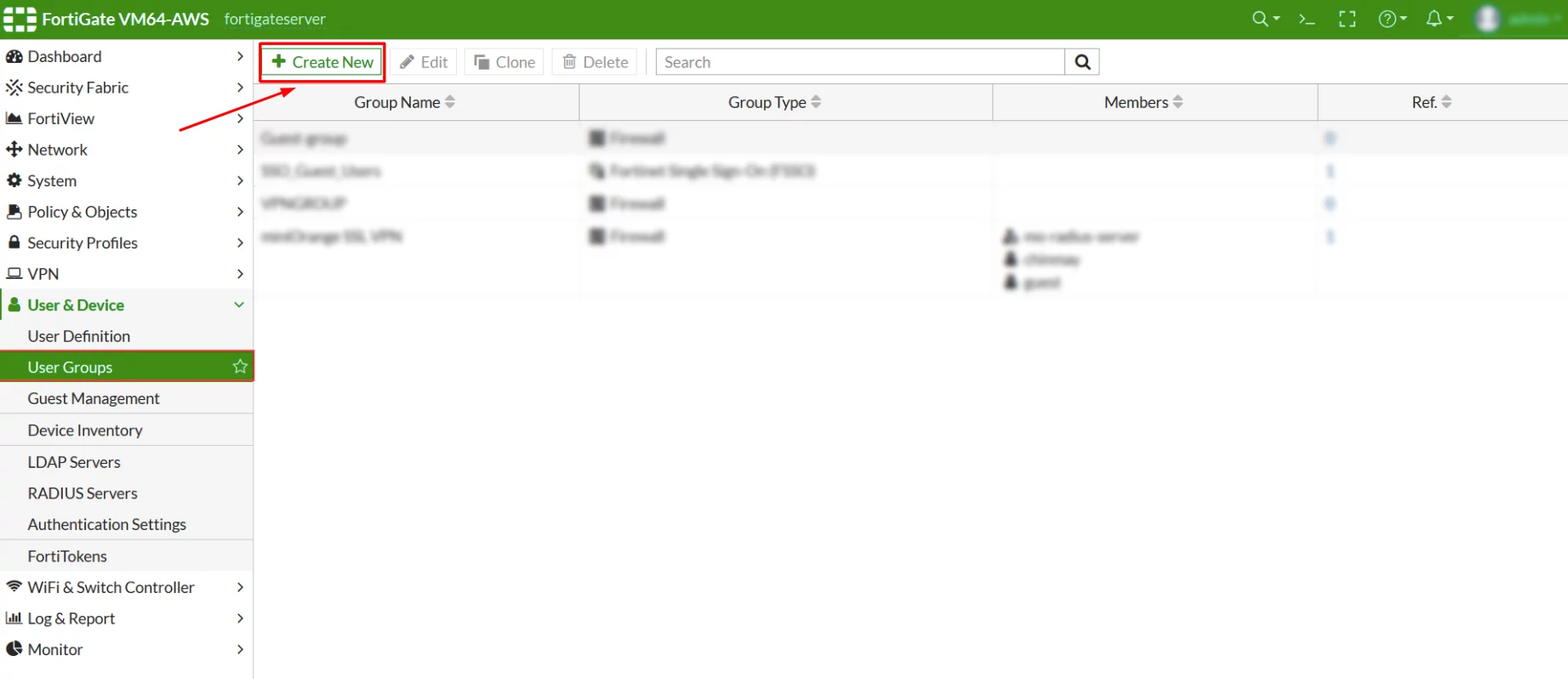Image resolution: width=1568 pixels, height=679 pixels.
Task: Open Authentication Settings page
Action: (x=126, y=524)
